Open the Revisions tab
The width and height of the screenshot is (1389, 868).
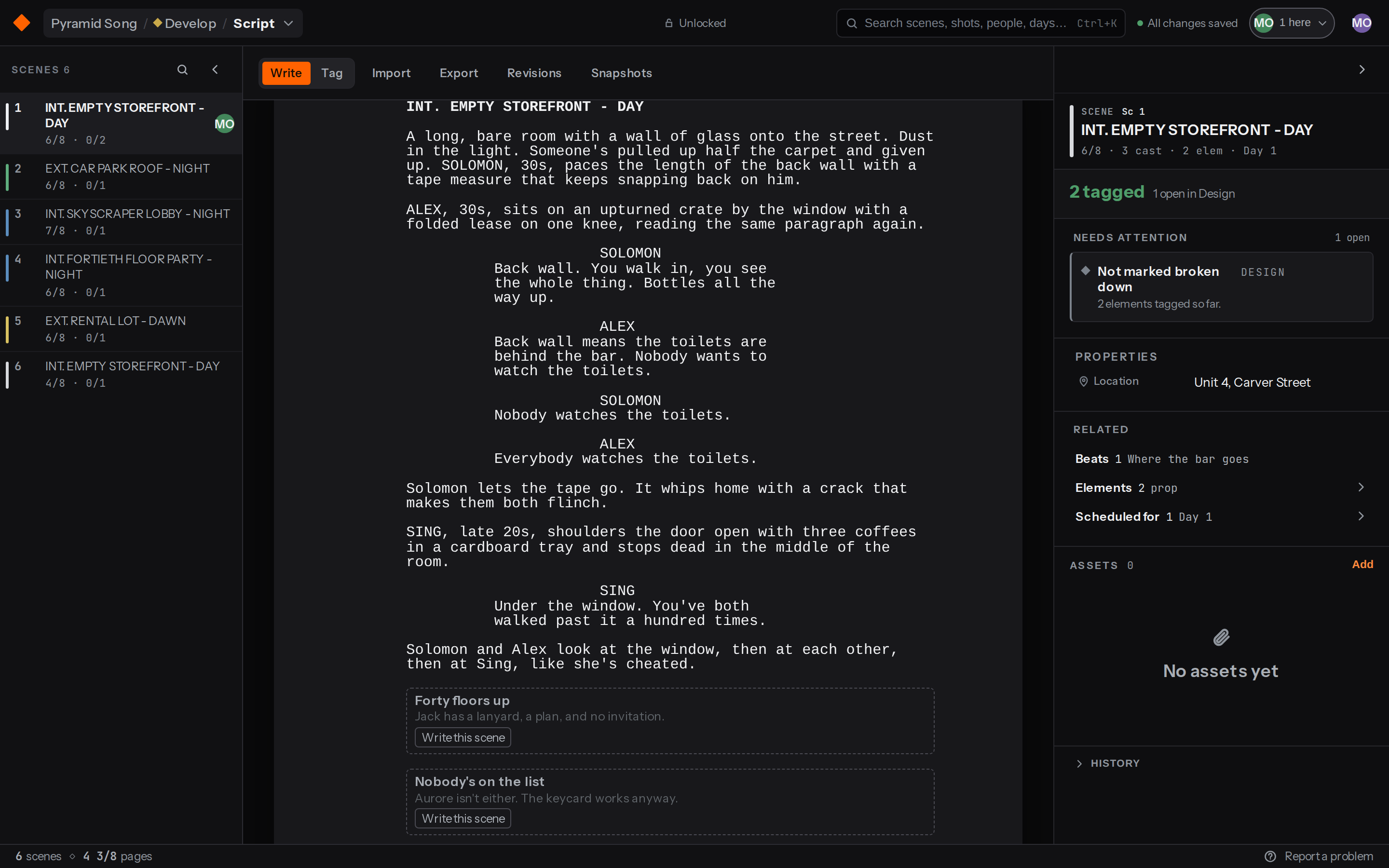click(534, 73)
